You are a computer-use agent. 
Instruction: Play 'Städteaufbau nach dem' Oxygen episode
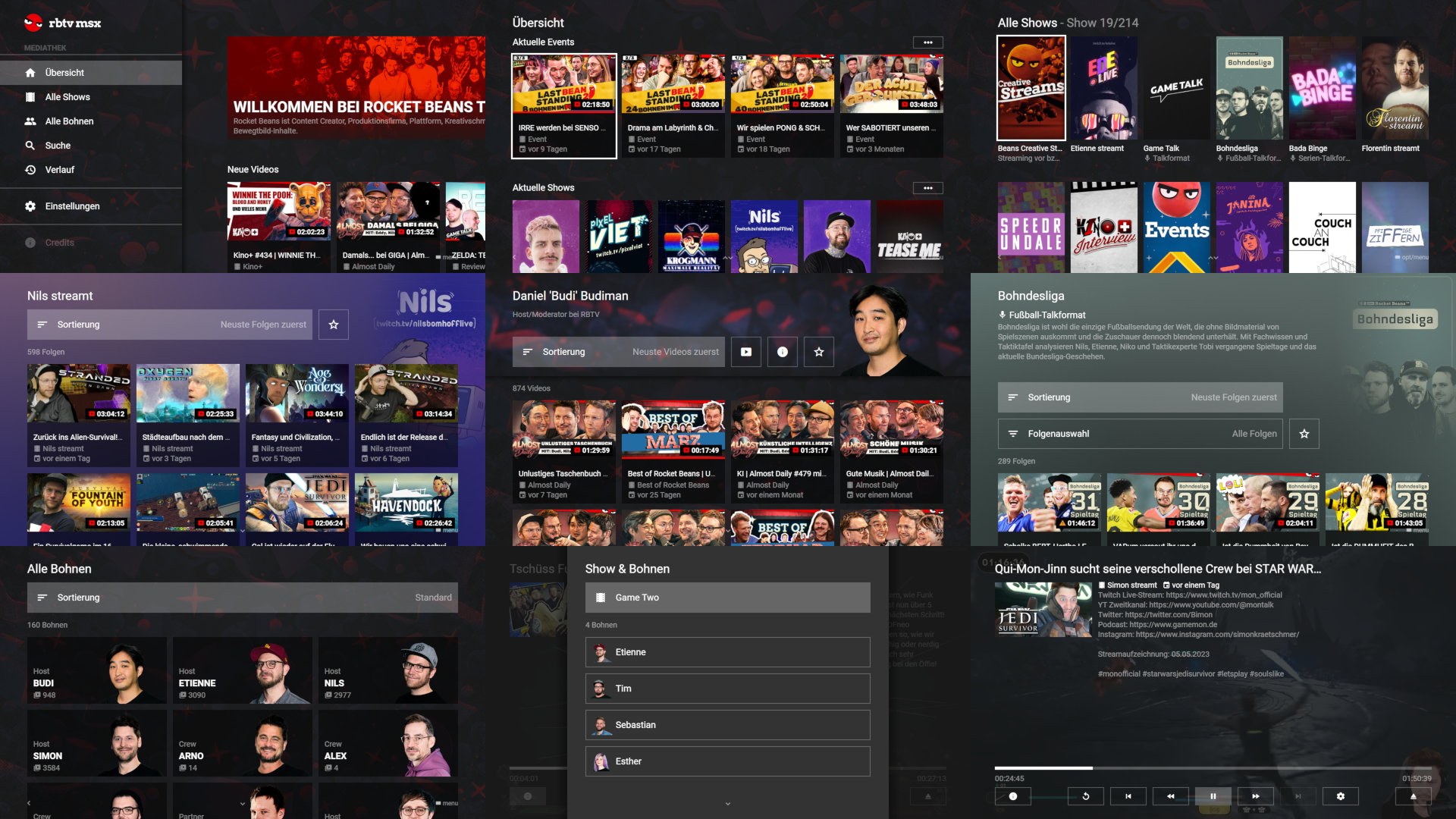point(188,415)
